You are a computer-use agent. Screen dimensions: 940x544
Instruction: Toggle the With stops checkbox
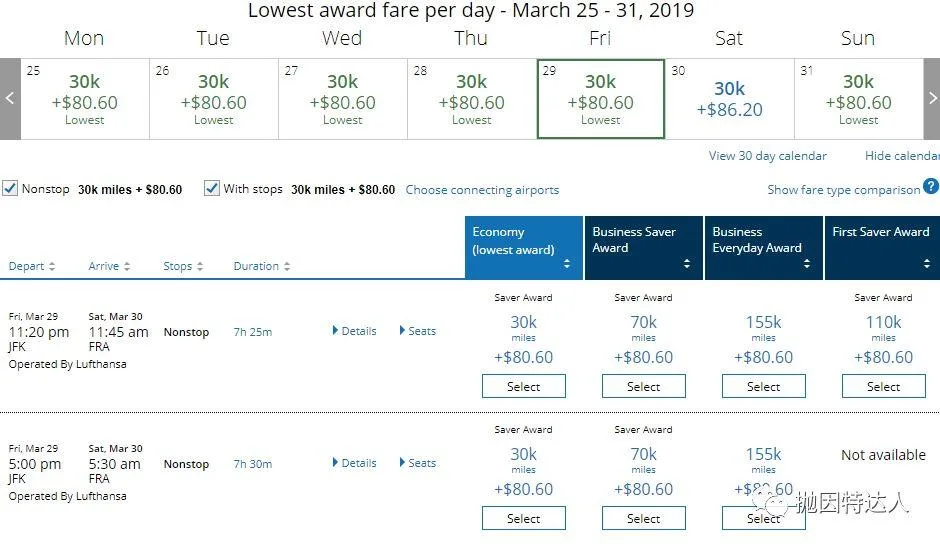(x=212, y=188)
